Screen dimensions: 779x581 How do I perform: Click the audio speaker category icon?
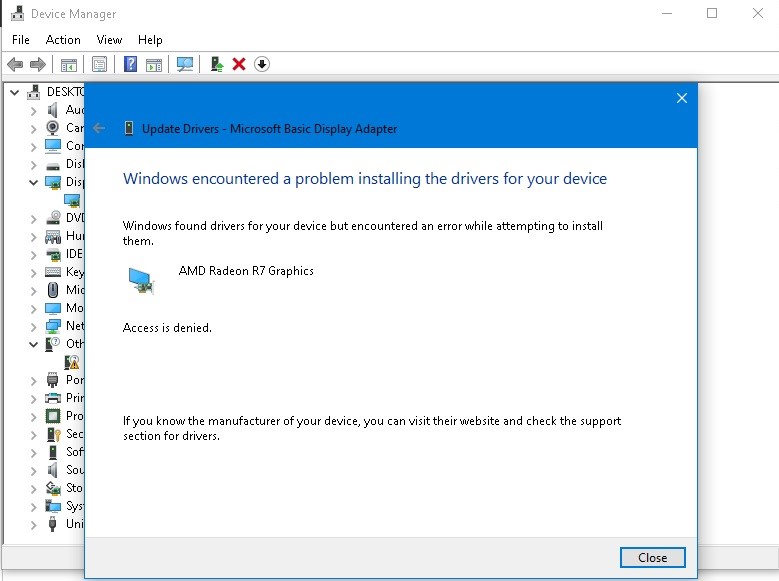[53, 110]
